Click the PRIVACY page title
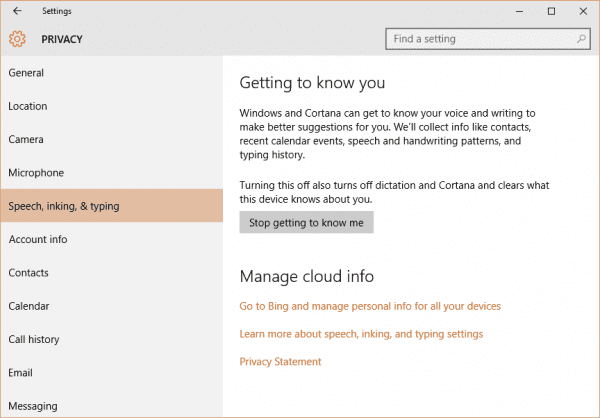Image resolution: width=600 pixels, height=418 pixels. (x=62, y=39)
